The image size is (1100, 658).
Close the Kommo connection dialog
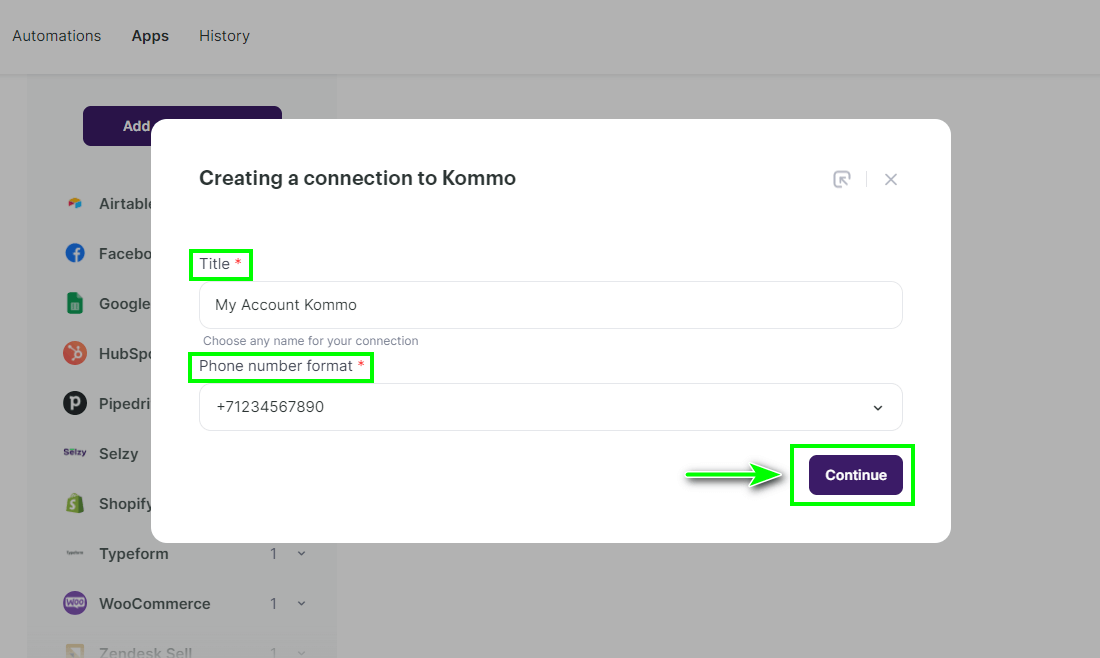coord(891,180)
